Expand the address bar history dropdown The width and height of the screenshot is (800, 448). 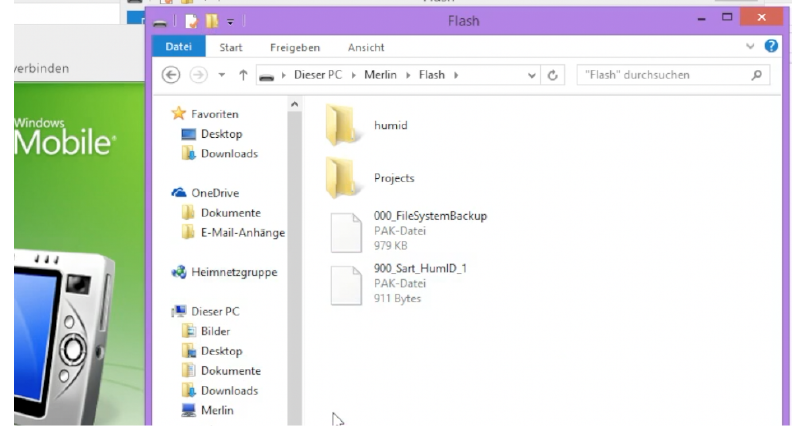coord(531,76)
